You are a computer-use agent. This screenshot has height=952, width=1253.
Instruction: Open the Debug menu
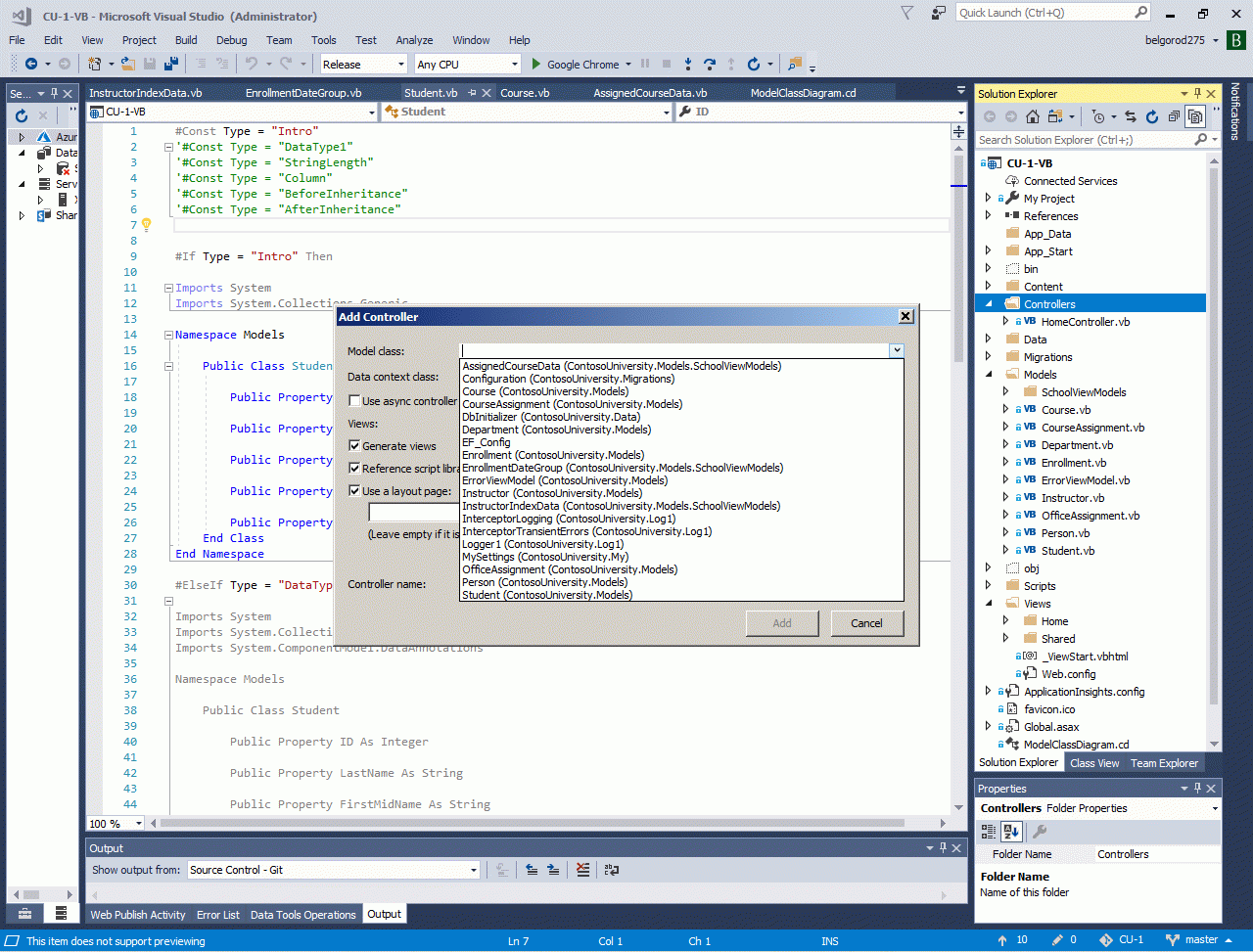click(x=231, y=40)
